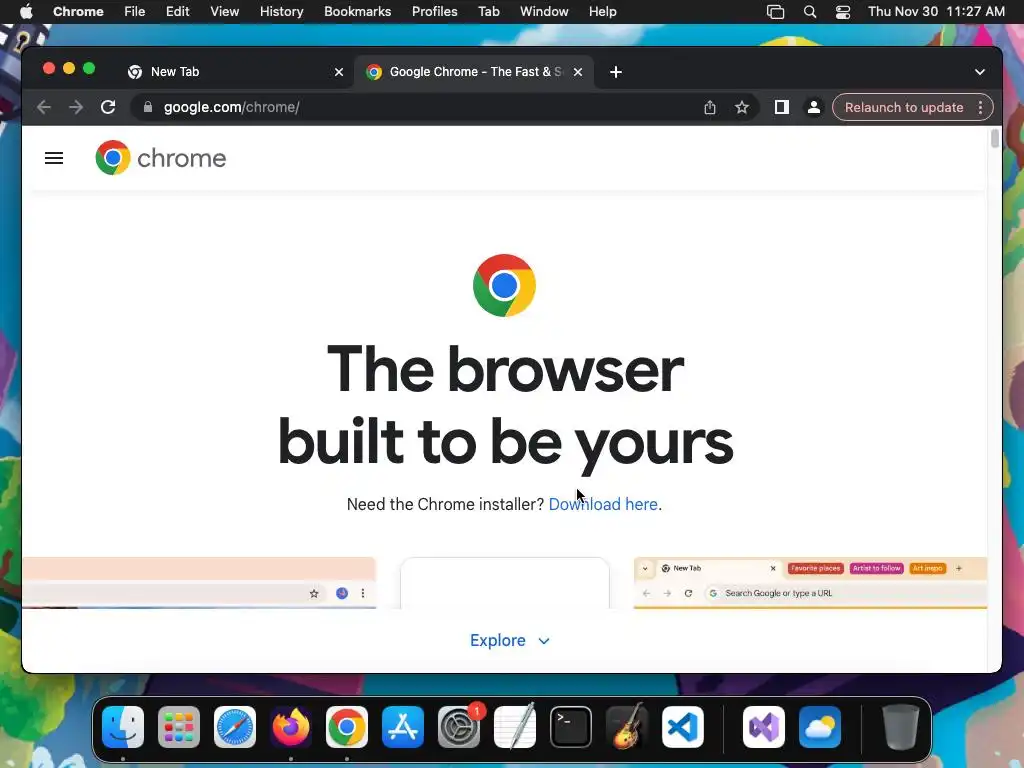Click the page vertical scrollbar thumb
Viewport: 1024px width, 768px height.
[995, 138]
